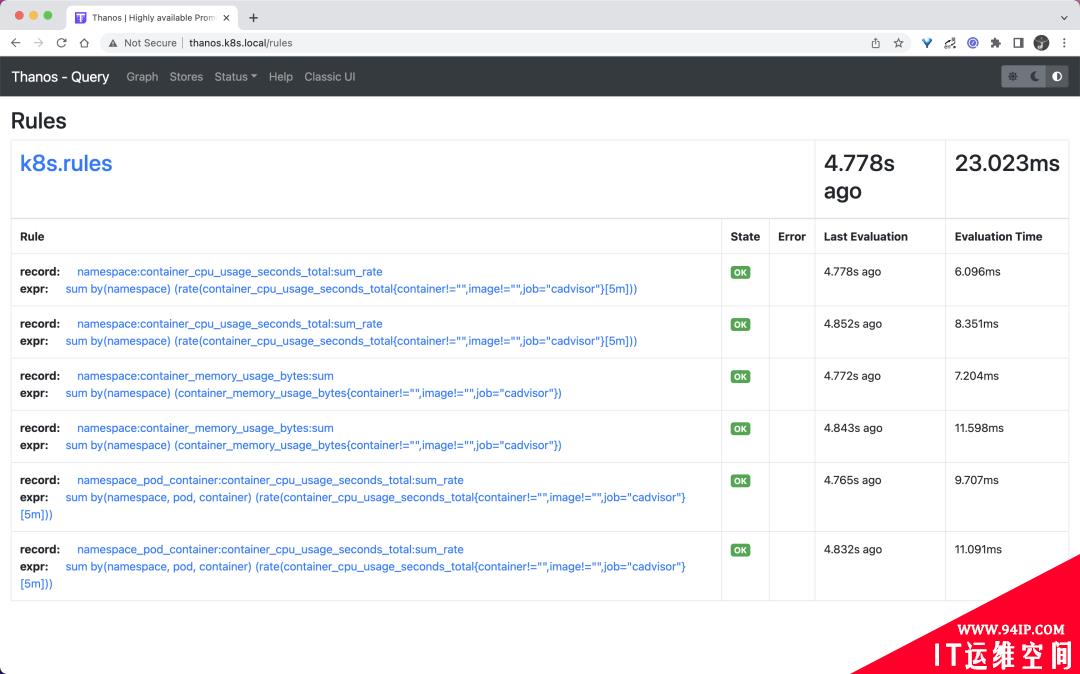Open the Chrome three-dot menu
This screenshot has height=674, width=1080.
pyautogui.click(x=1064, y=43)
